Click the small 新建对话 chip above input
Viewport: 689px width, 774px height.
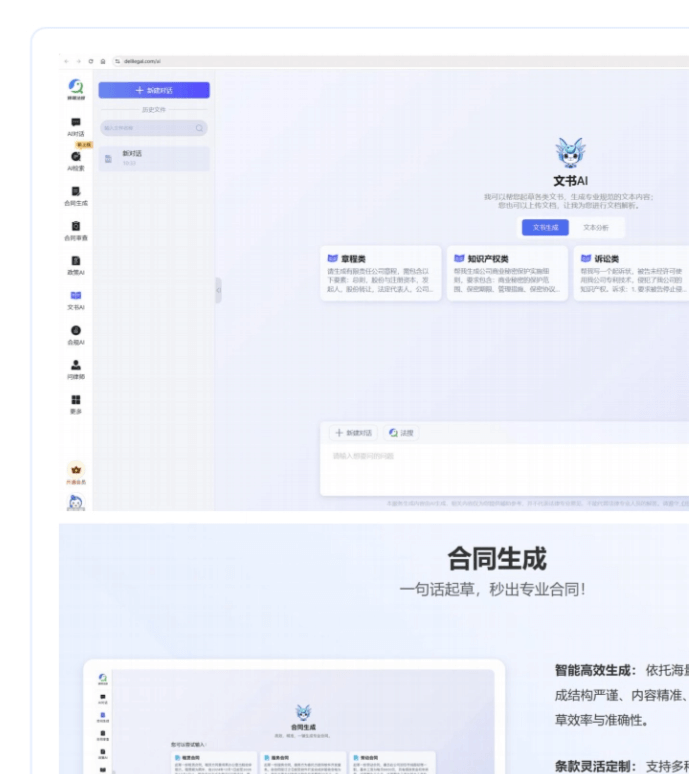(x=353, y=433)
